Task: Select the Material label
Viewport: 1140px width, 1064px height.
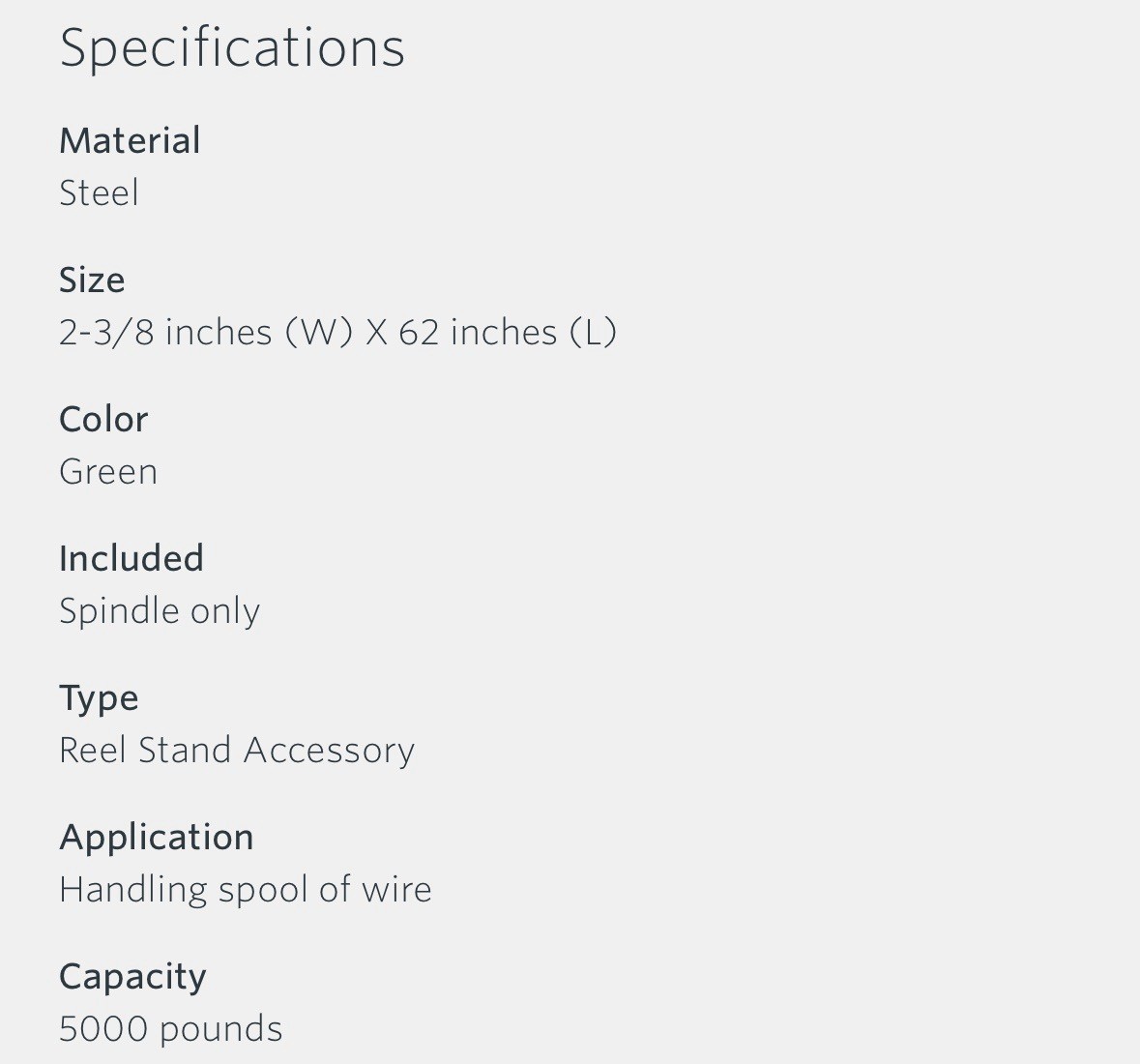Action: 130,140
